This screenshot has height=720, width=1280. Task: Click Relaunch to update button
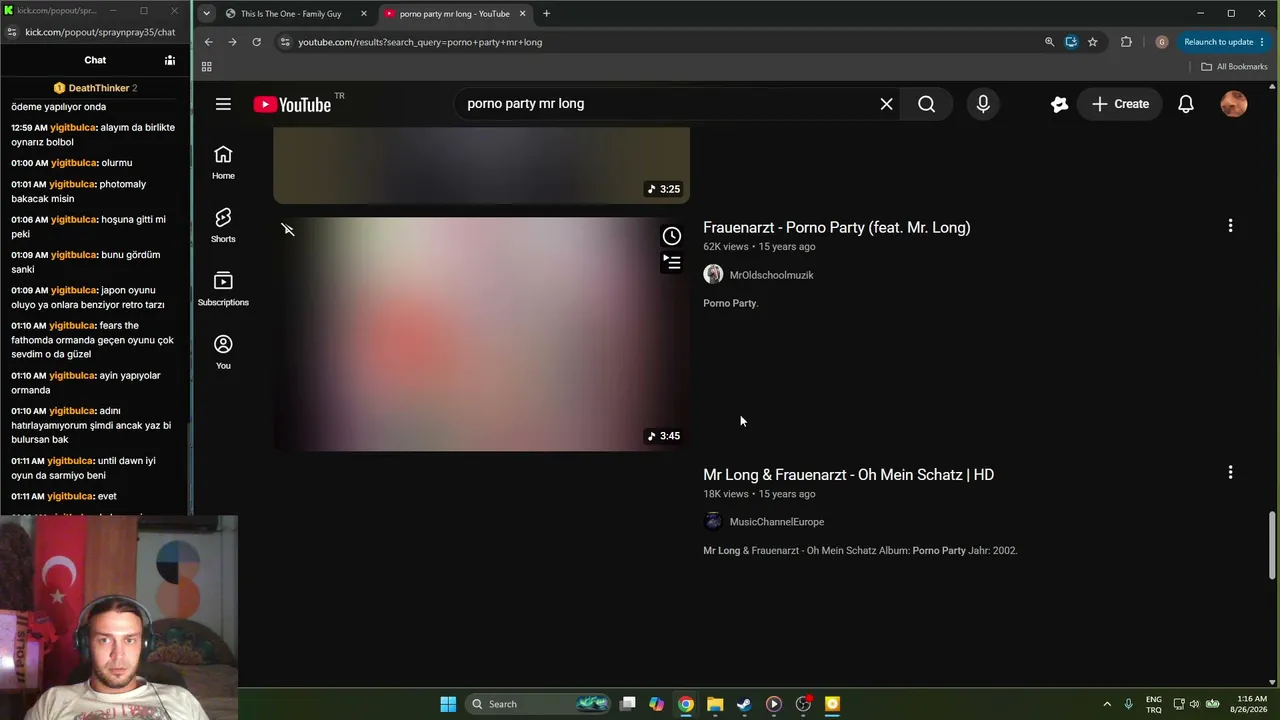(1218, 42)
